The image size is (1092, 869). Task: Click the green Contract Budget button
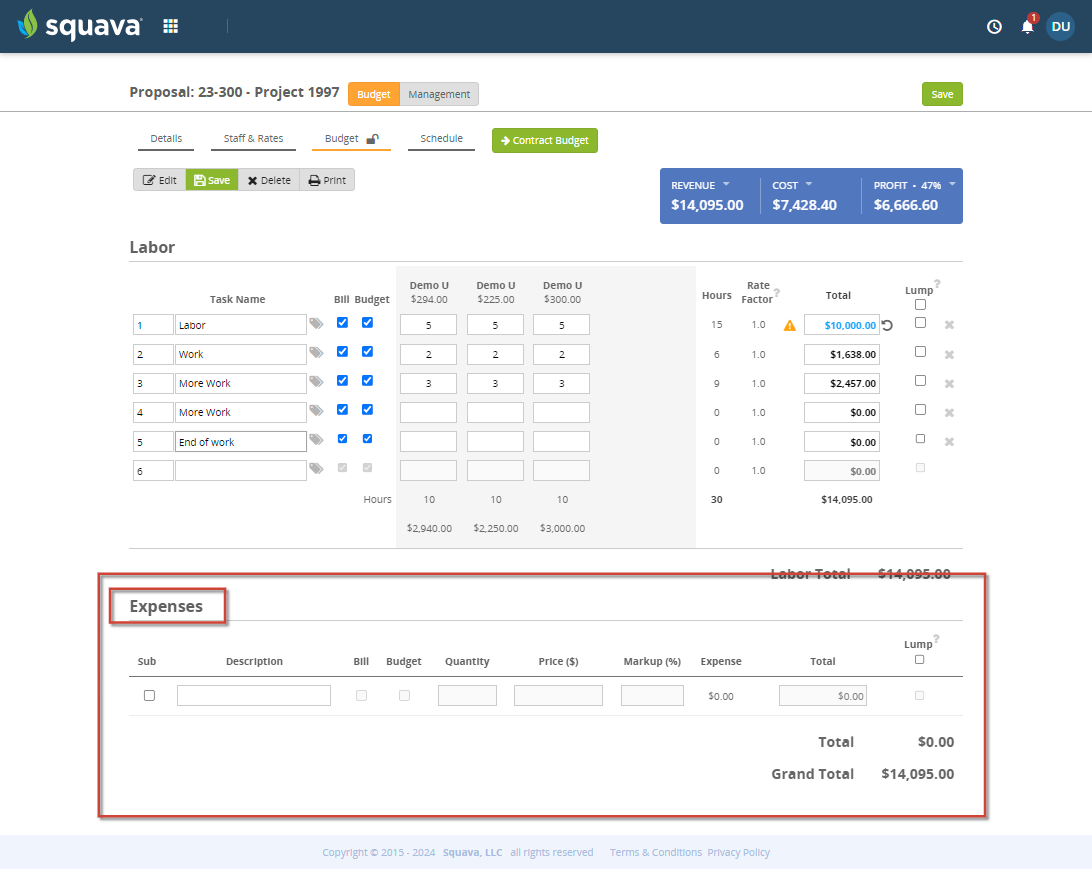544,140
